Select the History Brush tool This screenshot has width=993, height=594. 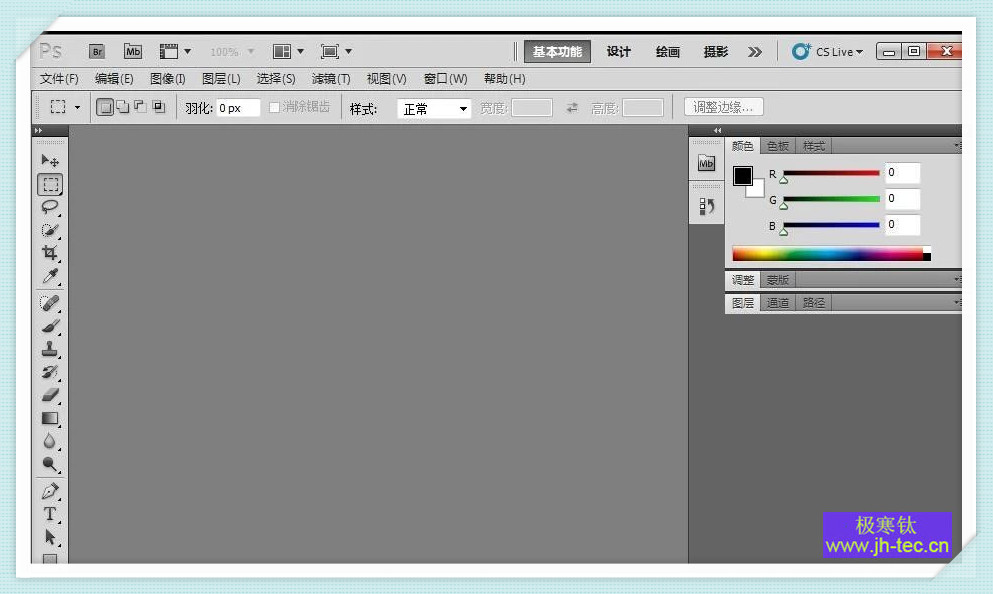(x=50, y=372)
